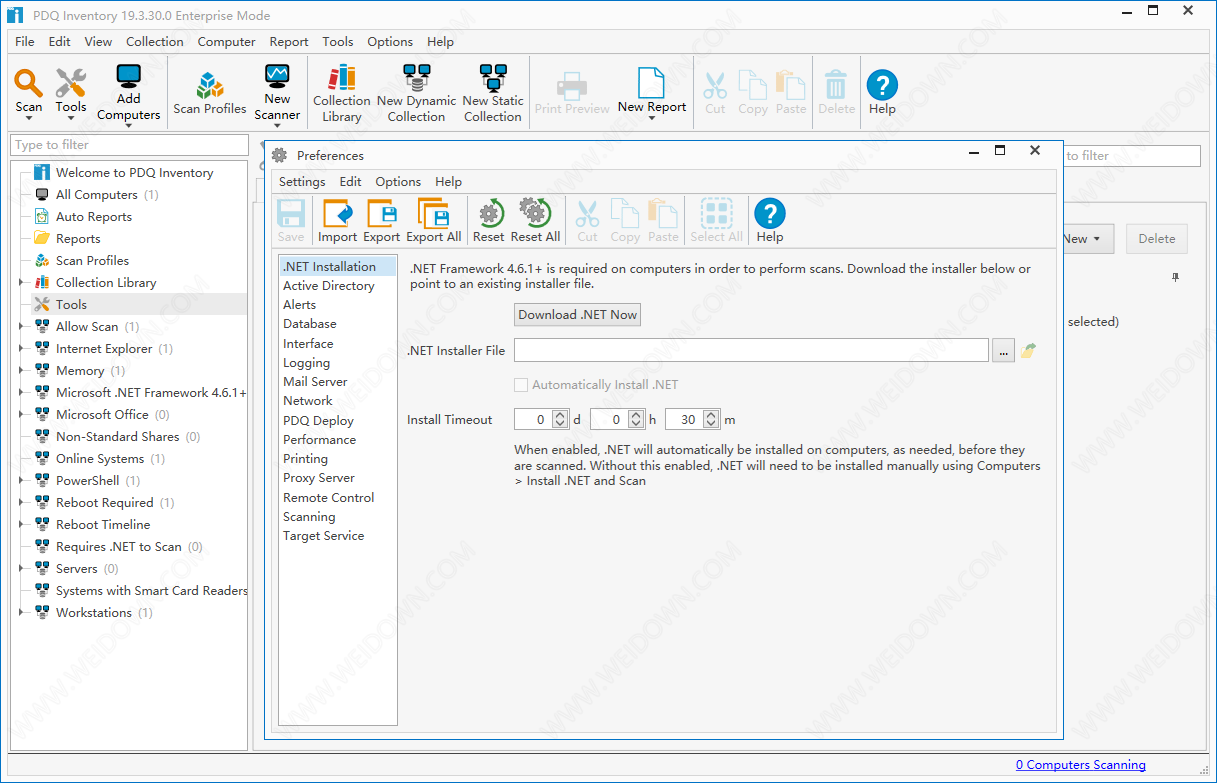
Task: Select Proxy Server in Preferences list
Action: point(319,478)
